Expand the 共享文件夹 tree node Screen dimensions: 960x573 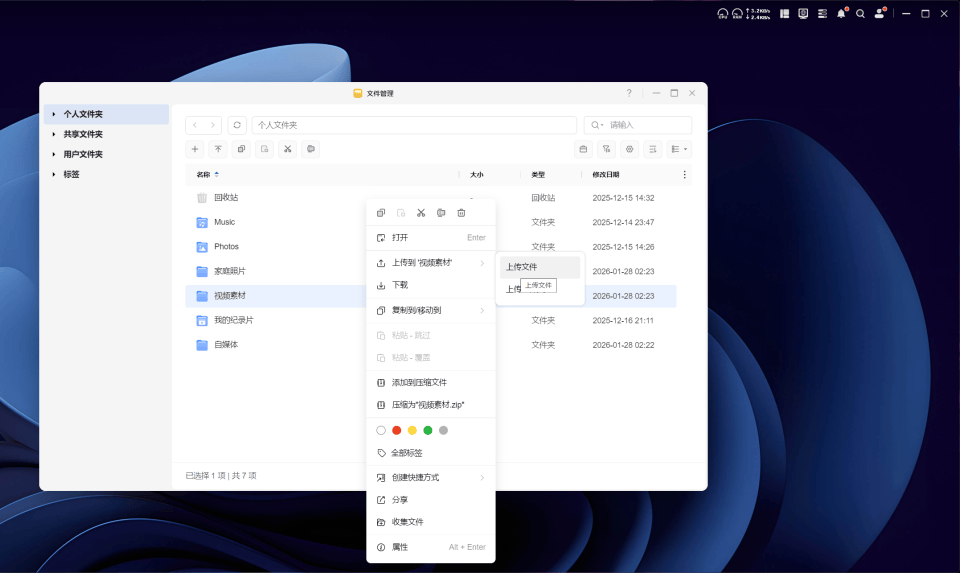(x=54, y=134)
